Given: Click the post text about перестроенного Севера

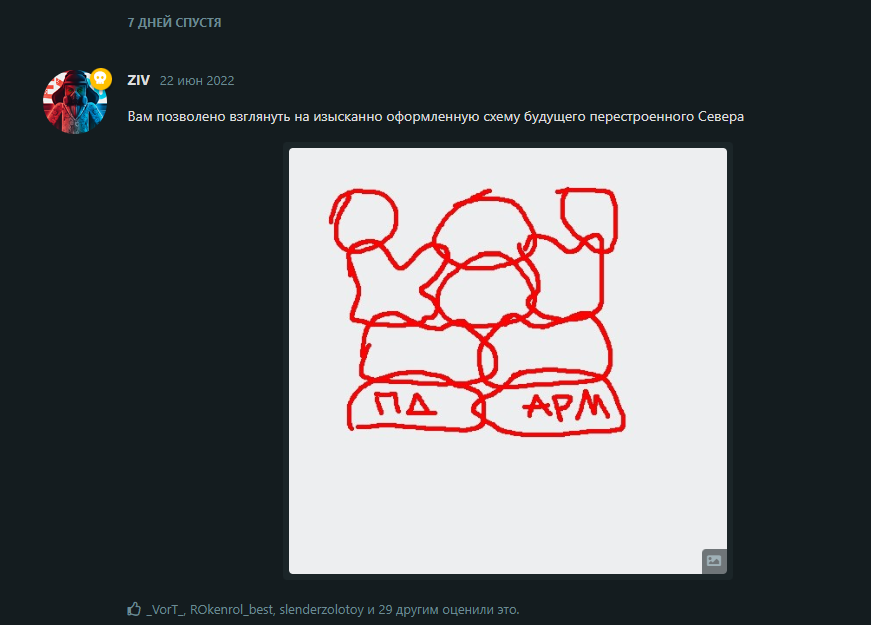Looking at the screenshot, I should (436, 117).
